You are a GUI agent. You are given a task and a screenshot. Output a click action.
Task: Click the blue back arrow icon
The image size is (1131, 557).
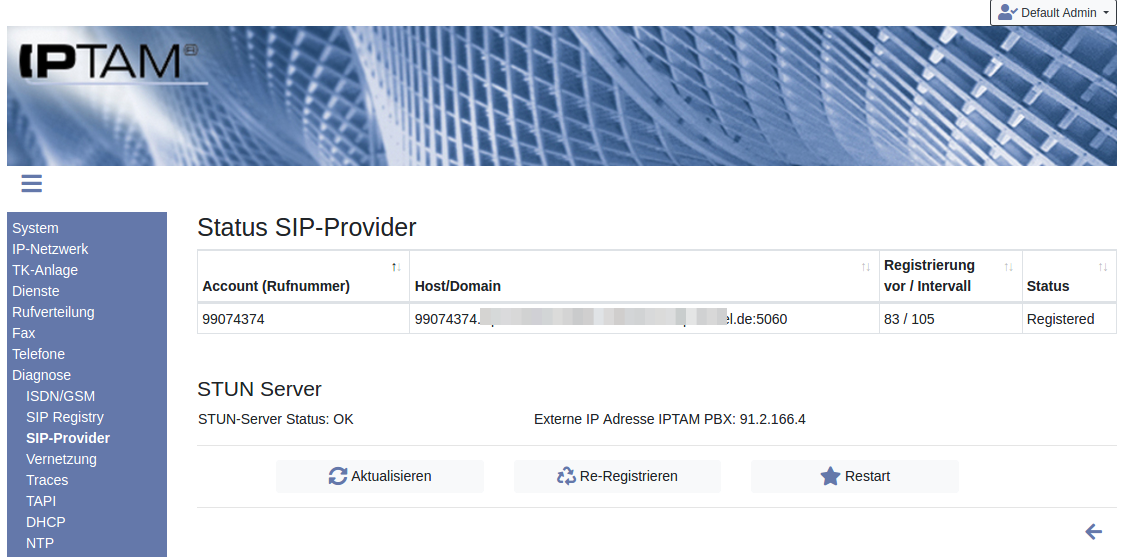[1093, 532]
